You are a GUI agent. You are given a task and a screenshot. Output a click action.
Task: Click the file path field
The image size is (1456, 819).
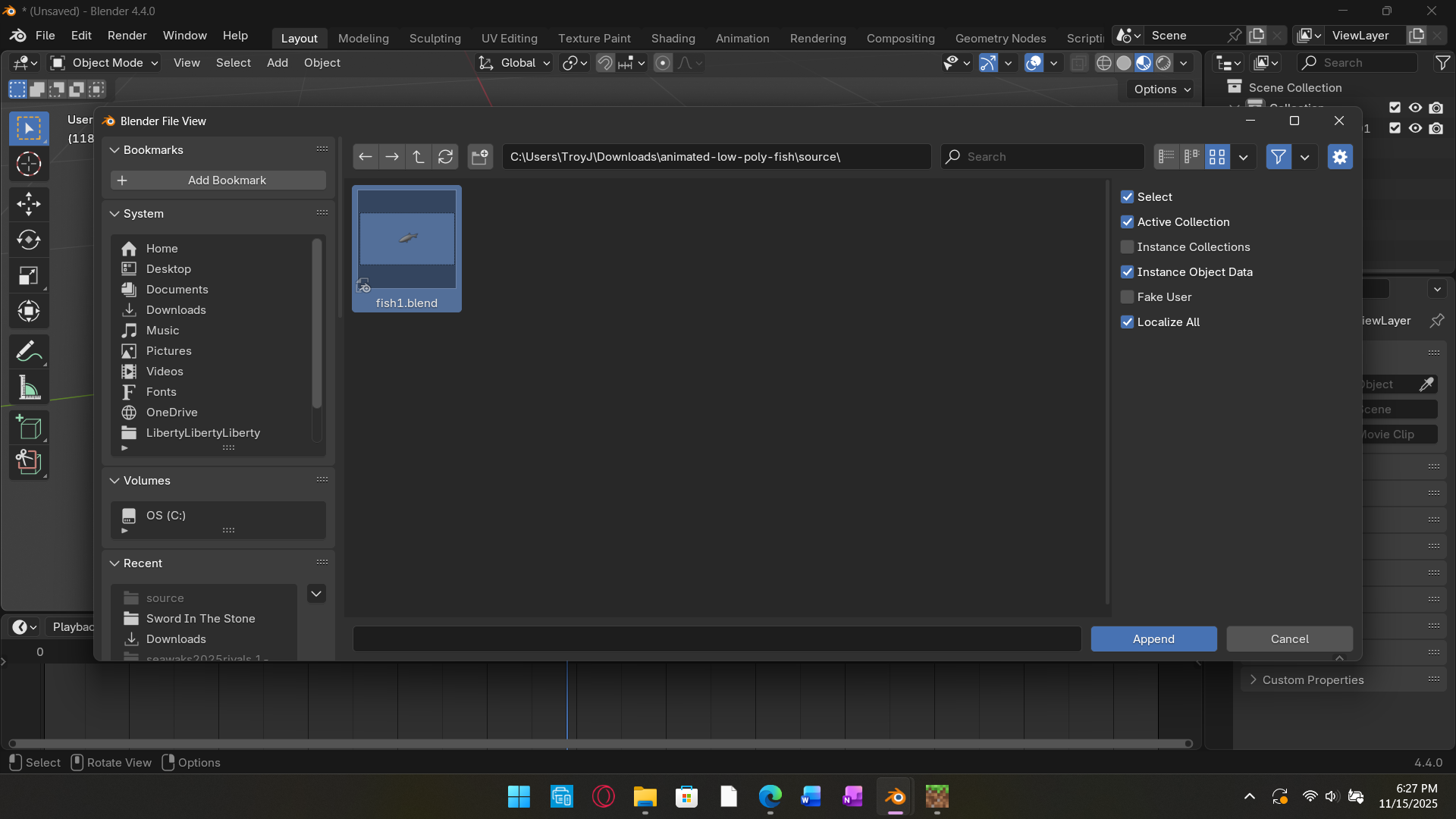tap(717, 157)
